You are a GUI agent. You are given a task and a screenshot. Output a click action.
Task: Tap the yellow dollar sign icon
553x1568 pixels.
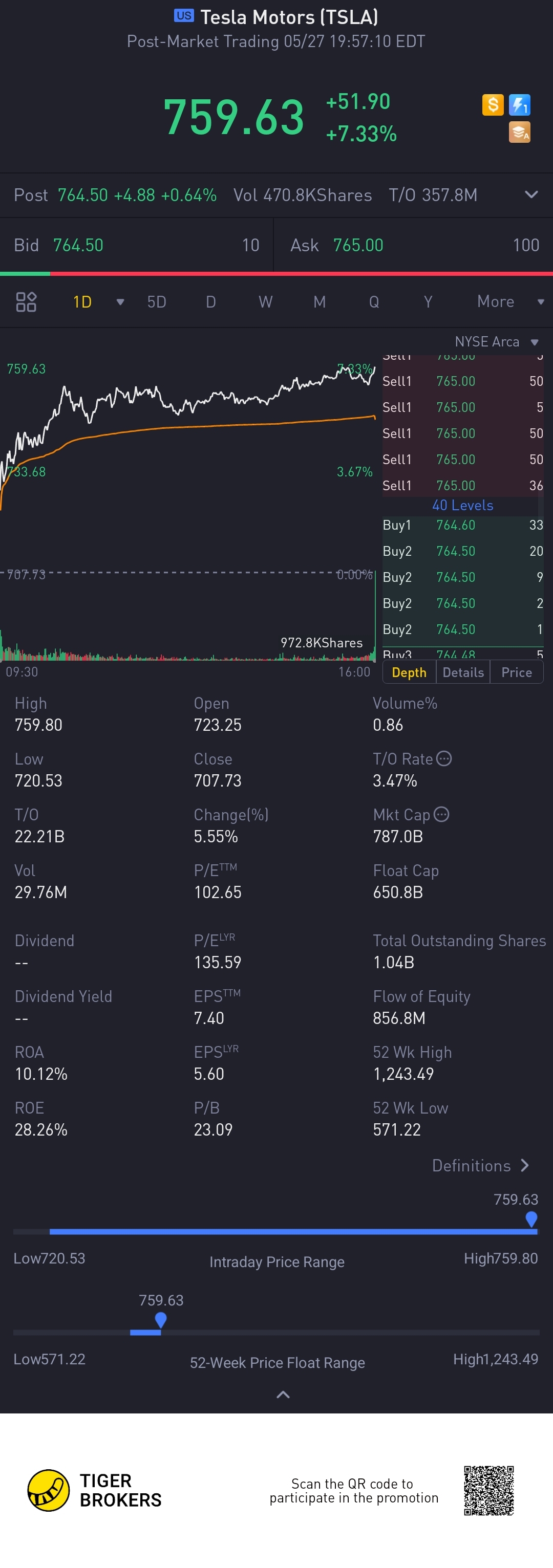tap(493, 105)
